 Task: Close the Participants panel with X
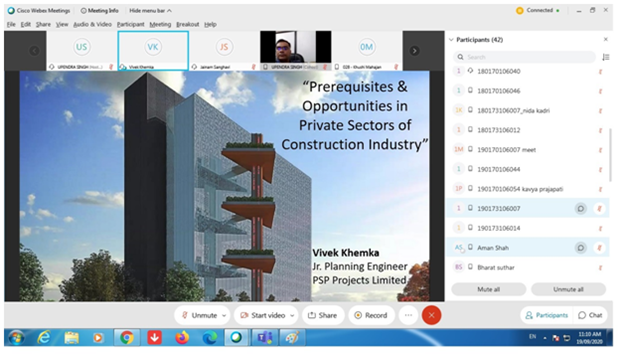[x=606, y=39]
